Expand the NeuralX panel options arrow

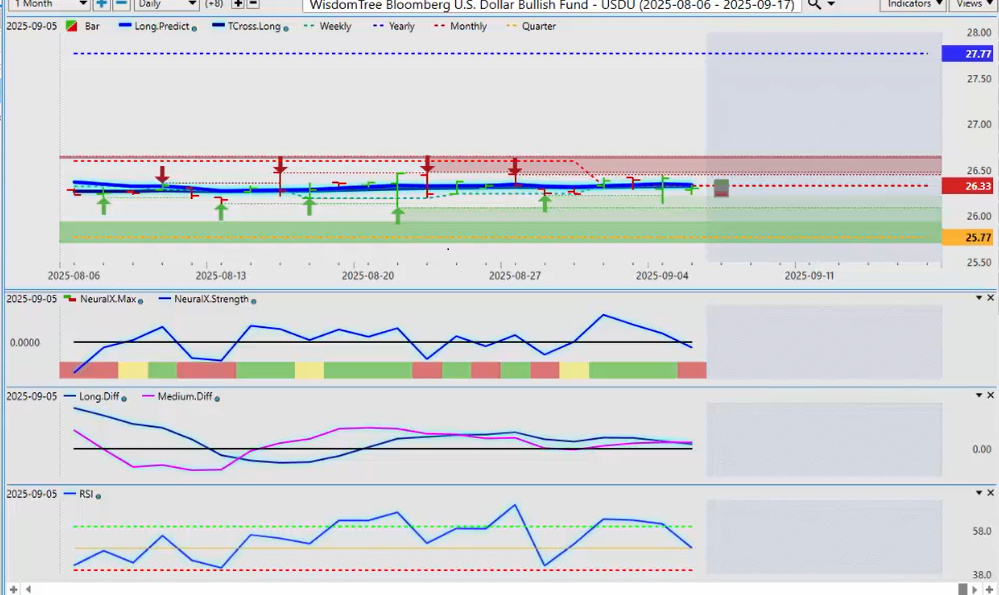[x=979, y=298]
